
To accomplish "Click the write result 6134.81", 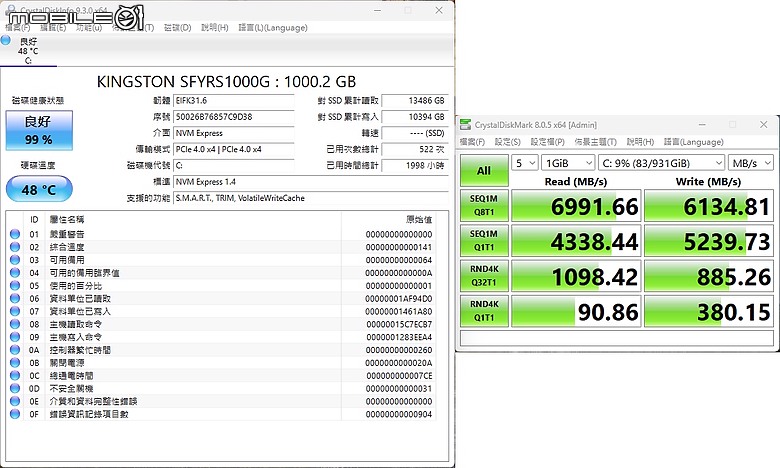I will (x=709, y=206).
